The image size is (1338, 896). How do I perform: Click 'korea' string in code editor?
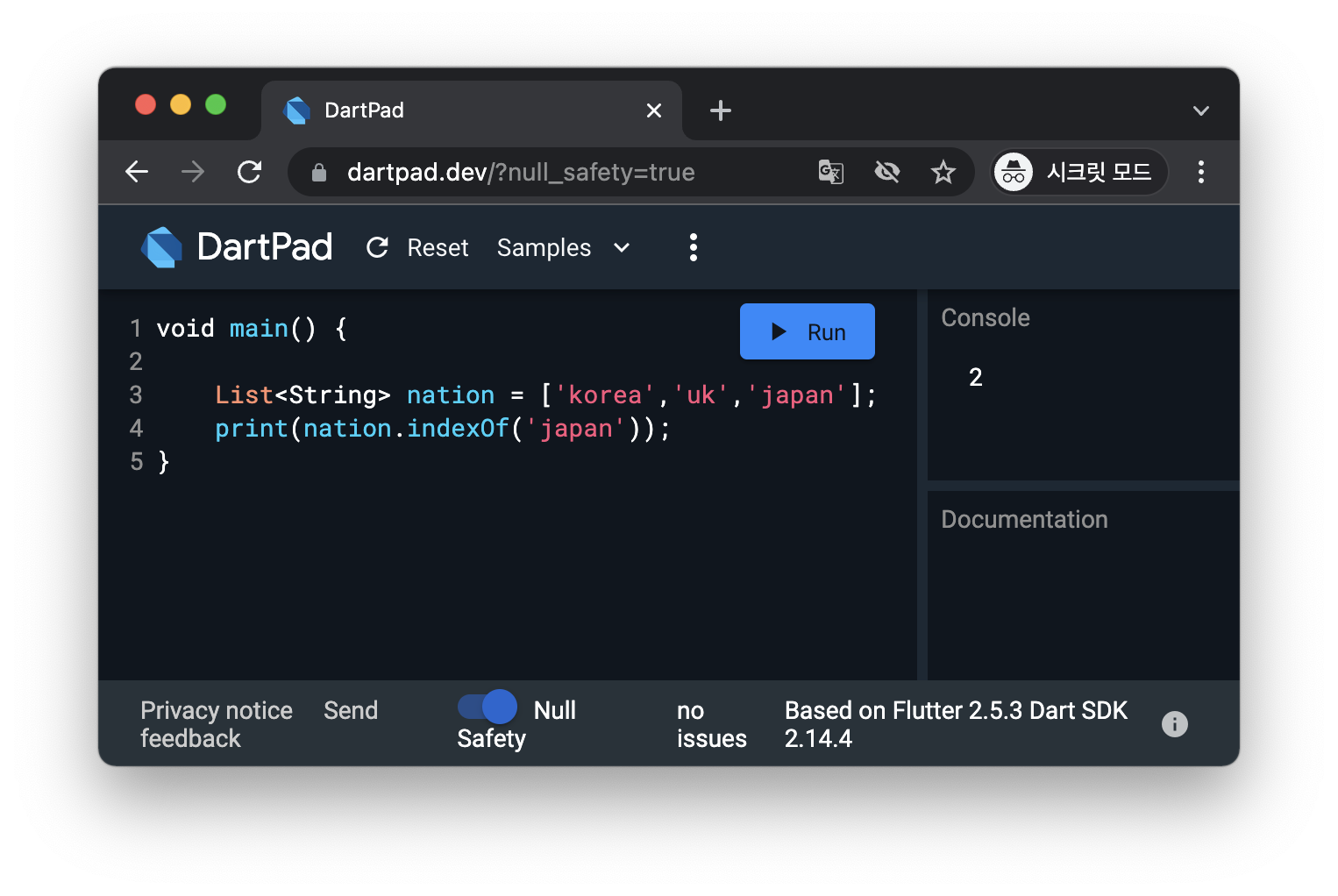[x=605, y=395]
